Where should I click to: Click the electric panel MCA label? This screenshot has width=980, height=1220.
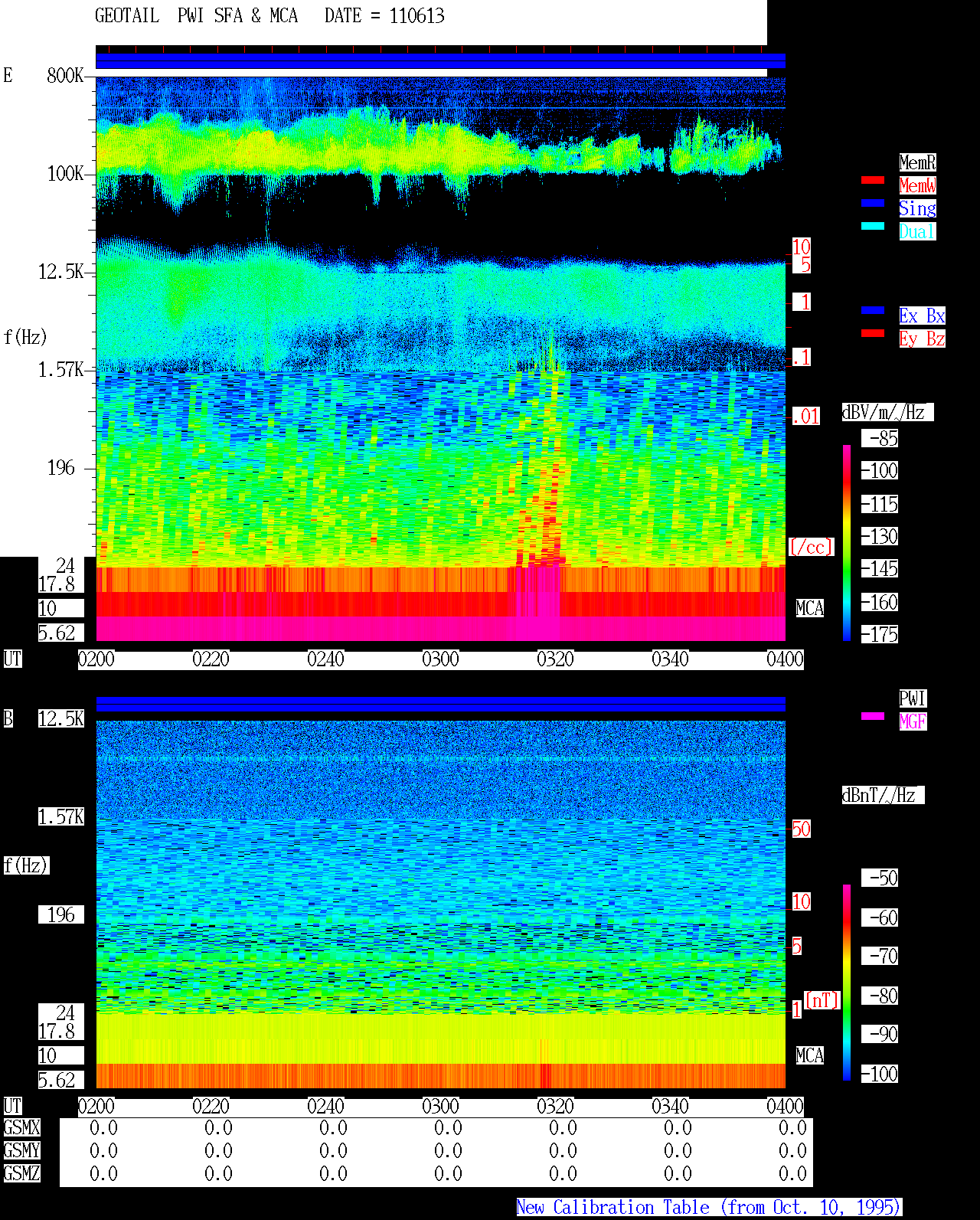tap(810, 608)
